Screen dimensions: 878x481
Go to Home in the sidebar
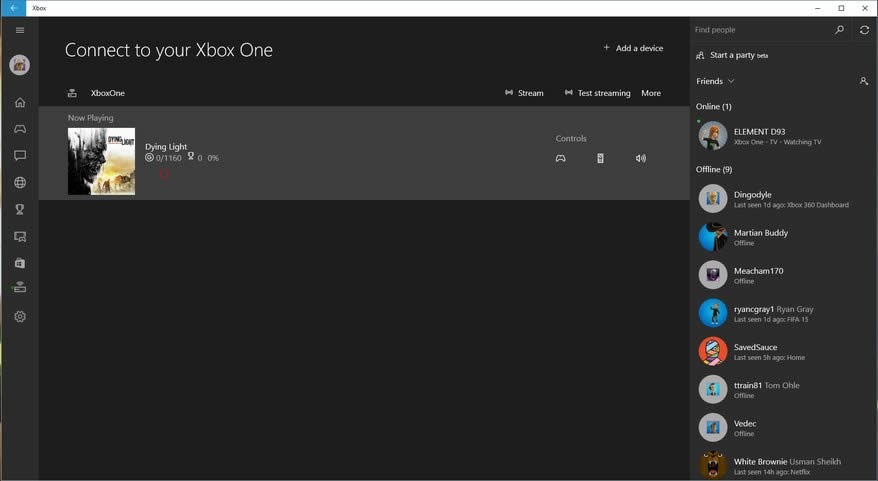point(19,102)
